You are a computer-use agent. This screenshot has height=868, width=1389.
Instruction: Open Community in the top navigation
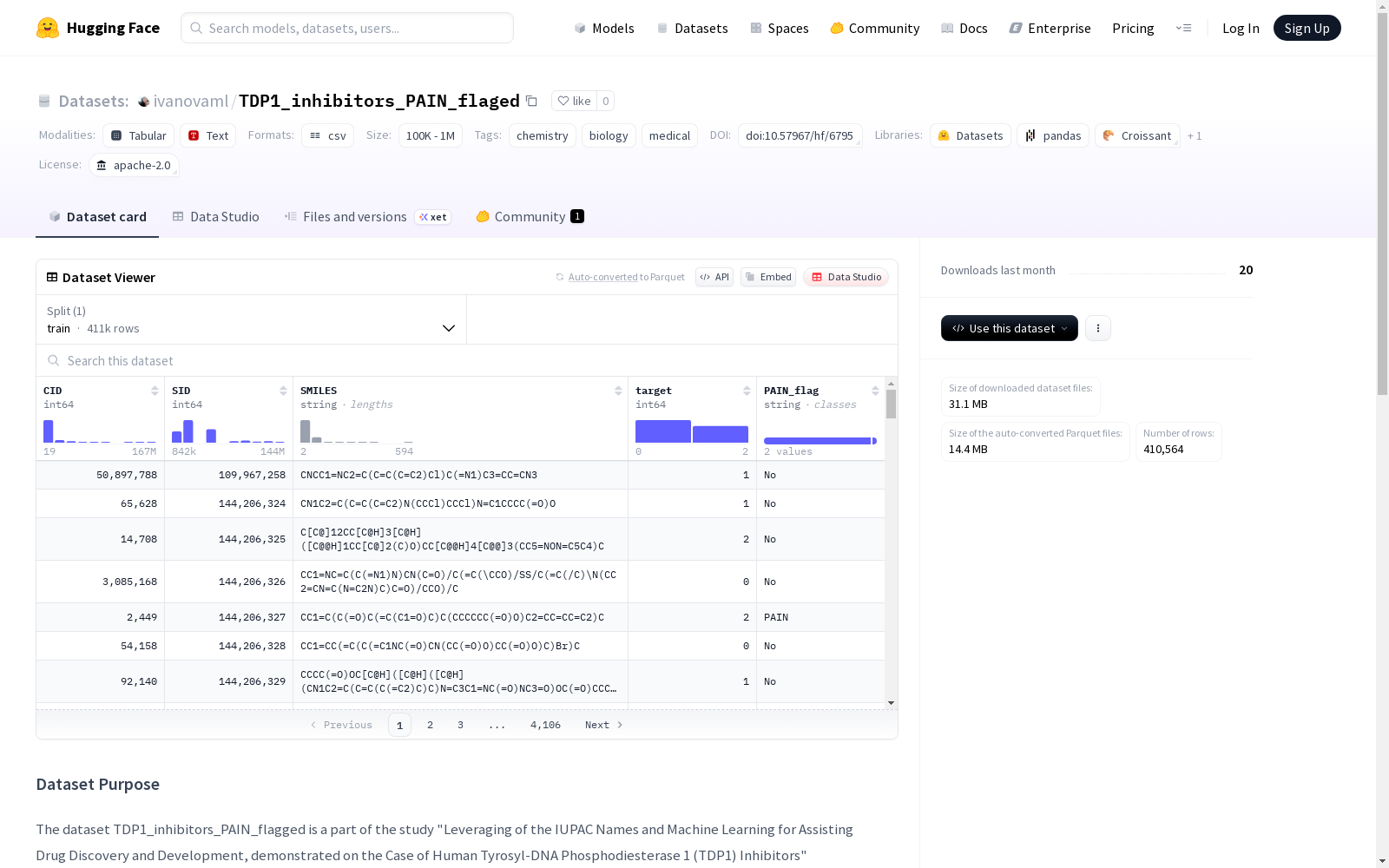(x=875, y=28)
